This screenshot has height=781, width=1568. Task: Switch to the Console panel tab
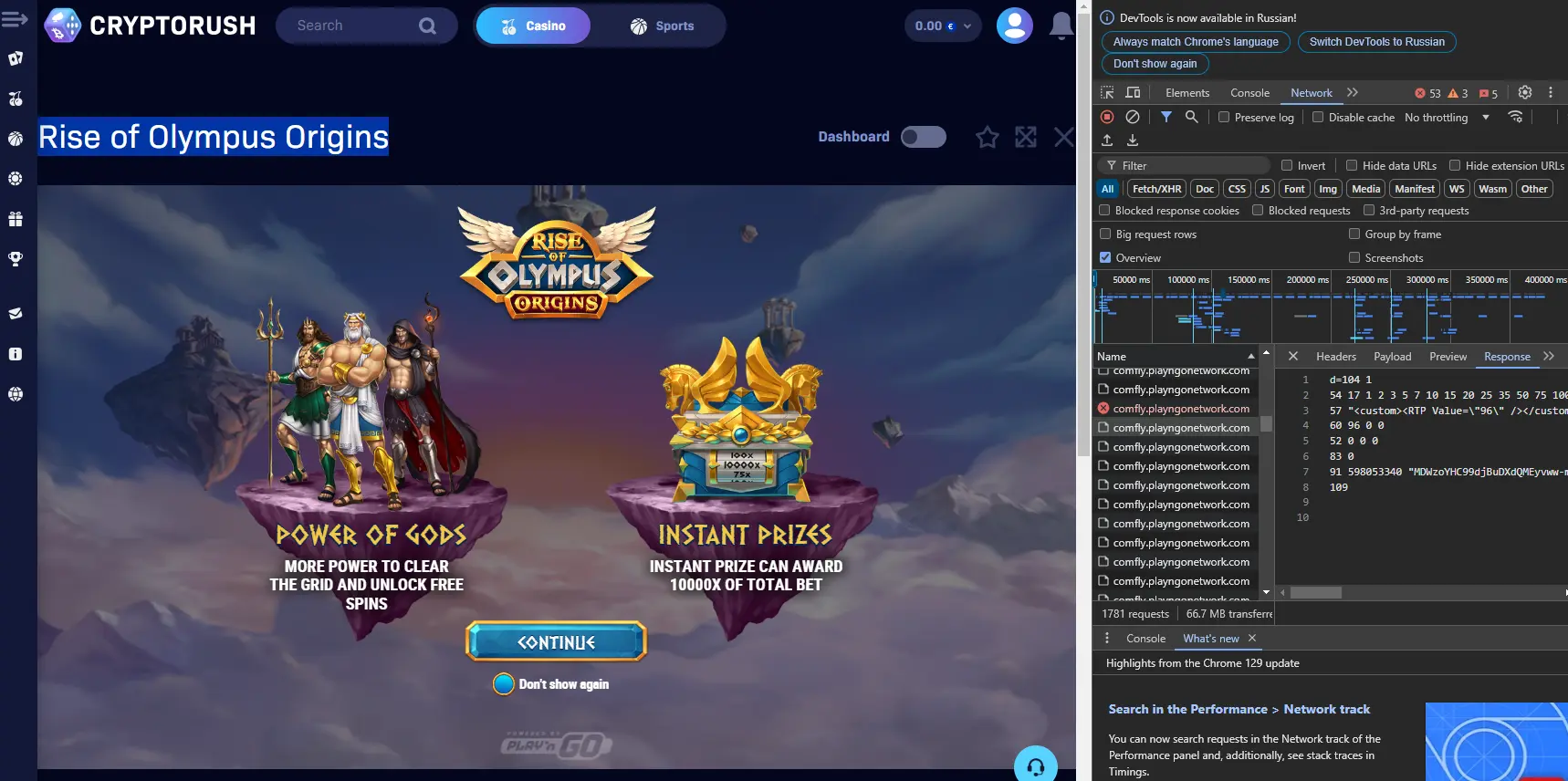point(1249,93)
